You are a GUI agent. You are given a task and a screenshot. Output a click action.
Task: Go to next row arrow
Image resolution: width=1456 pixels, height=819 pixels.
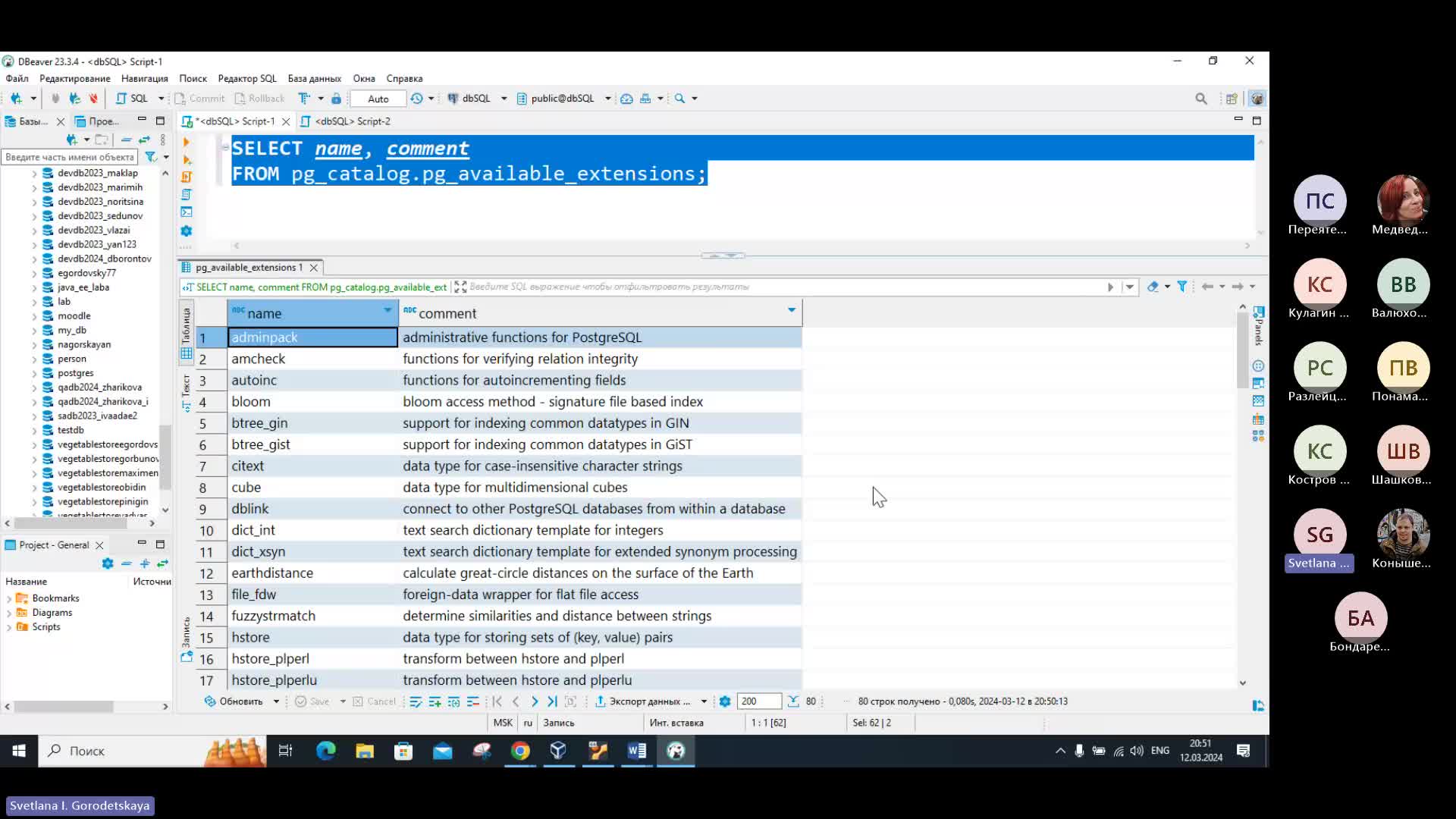pyautogui.click(x=535, y=701)
